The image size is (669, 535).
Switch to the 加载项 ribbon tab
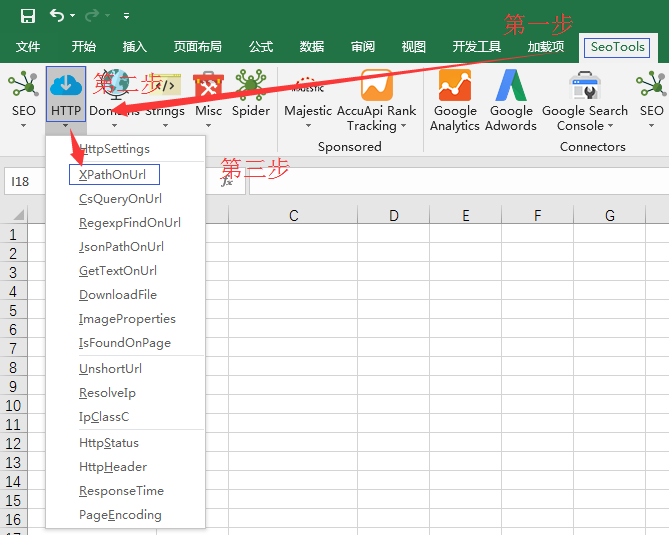546,47
